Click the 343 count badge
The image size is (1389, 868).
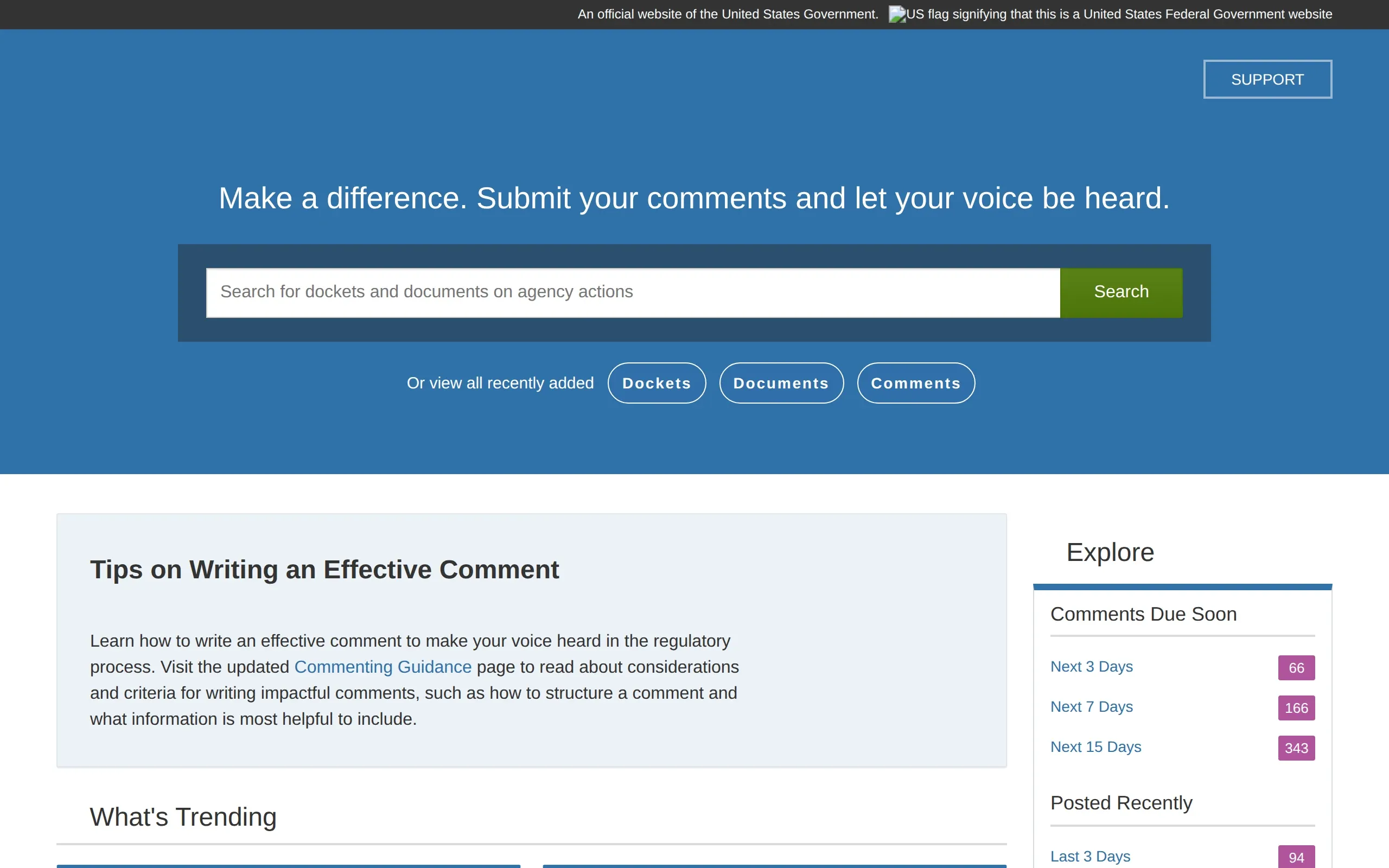click(1296, 748)
